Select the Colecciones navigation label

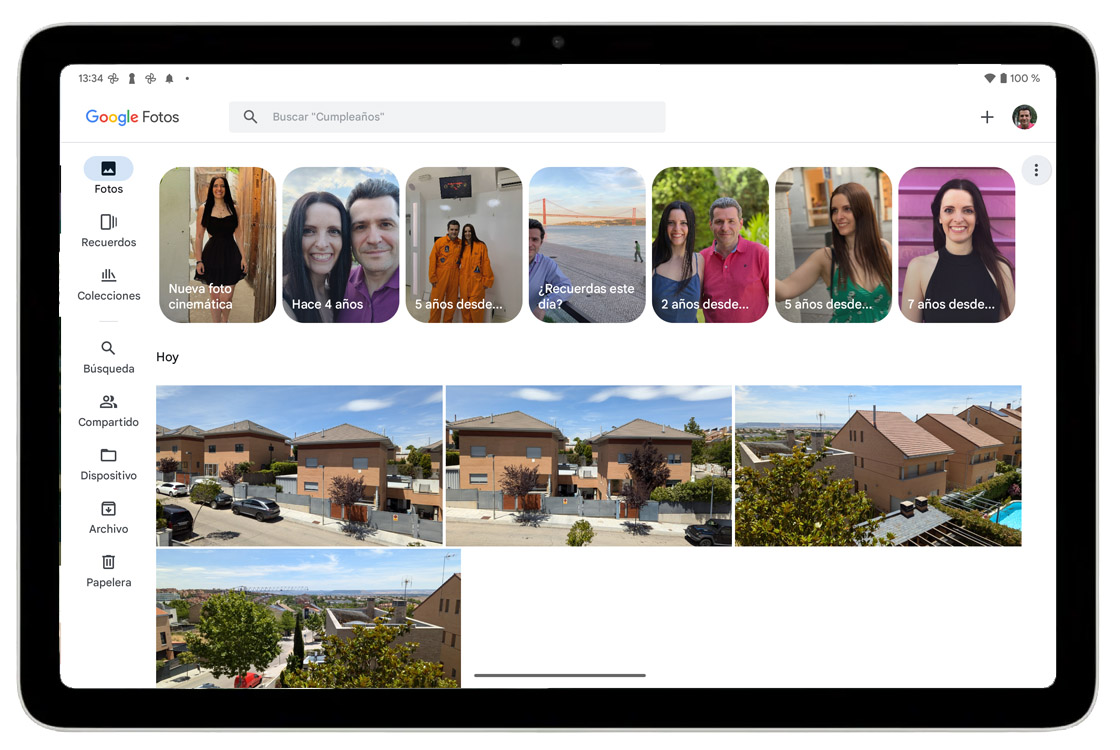coord(109,296)
